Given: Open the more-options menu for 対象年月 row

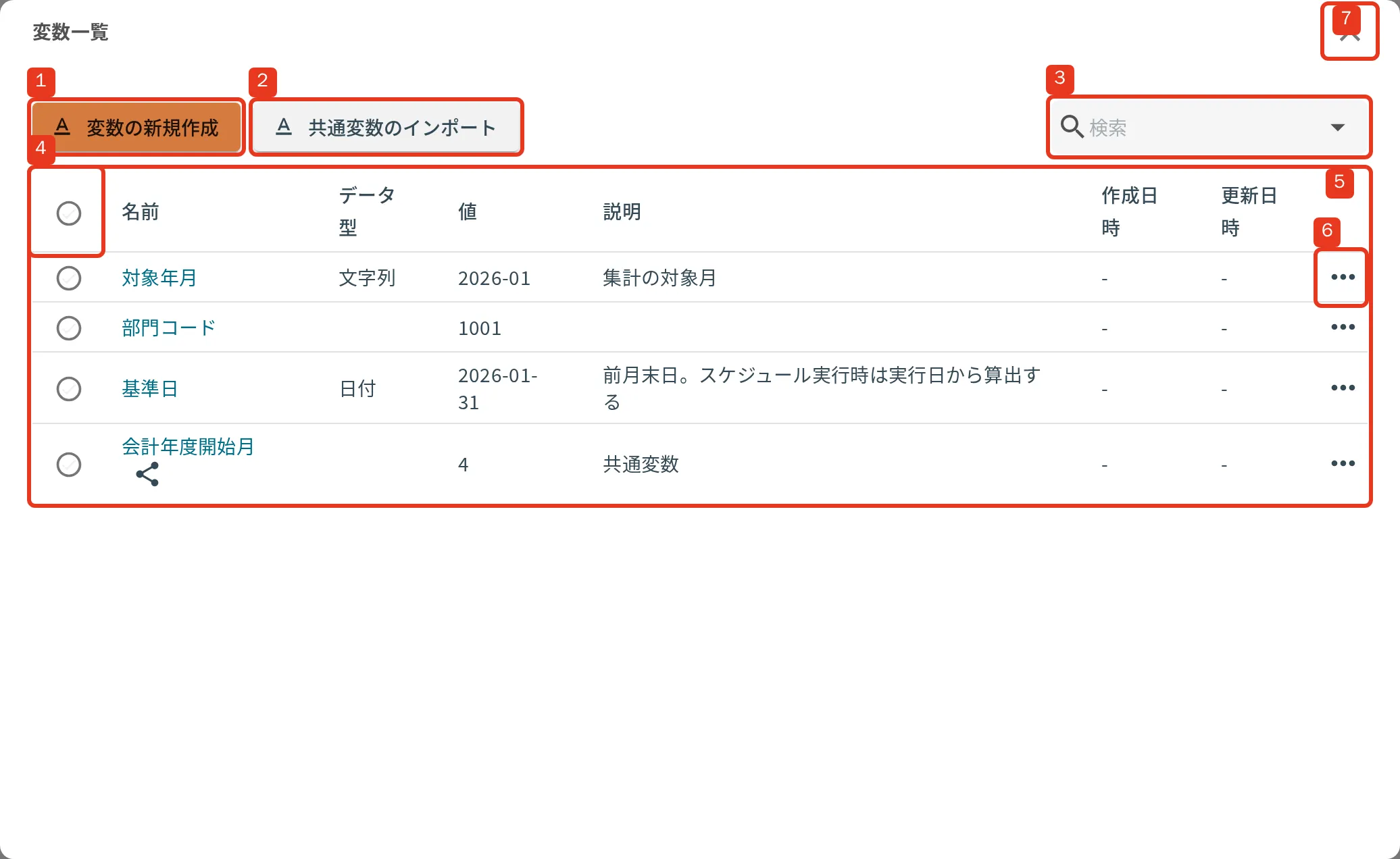Looking at the screenshot, I should (1343, 277).
